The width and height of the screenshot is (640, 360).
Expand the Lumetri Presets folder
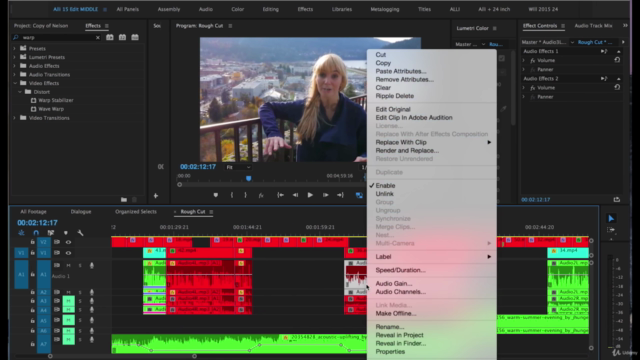(x=15, y=57)
